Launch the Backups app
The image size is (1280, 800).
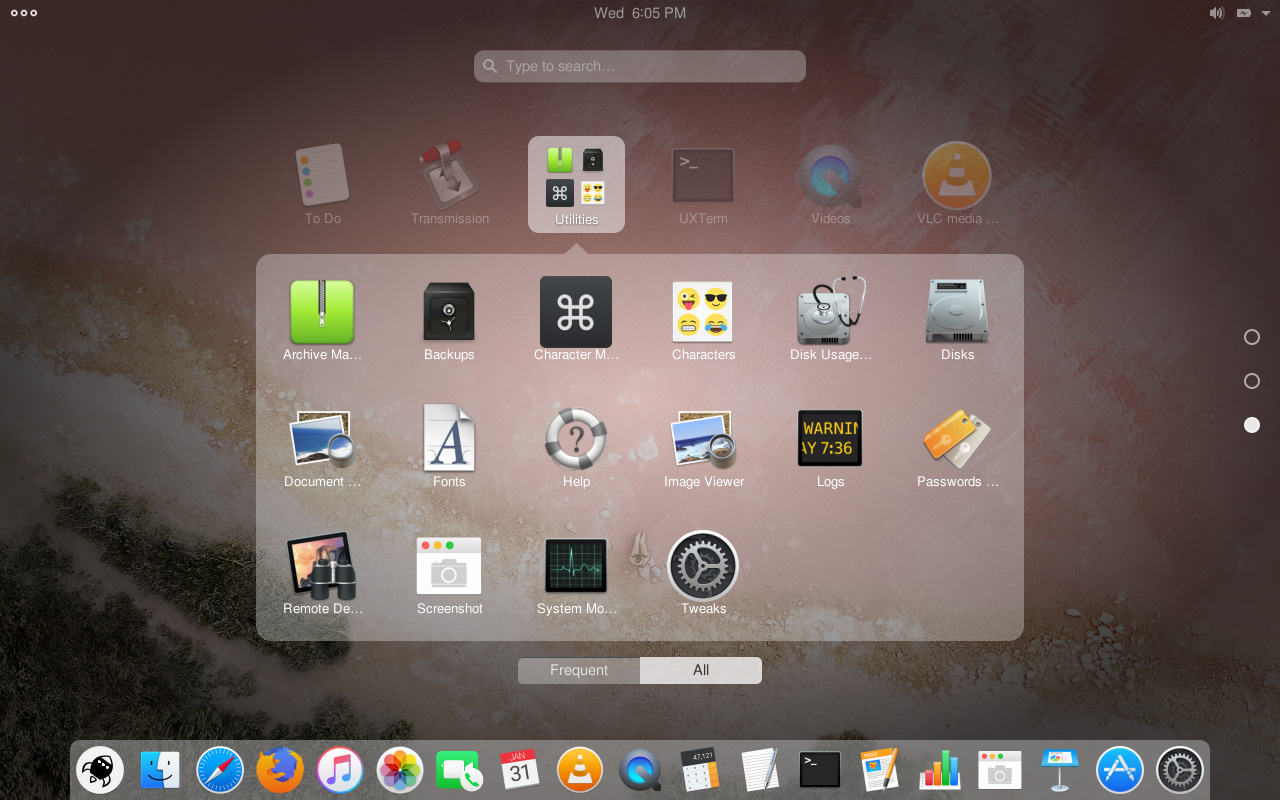point(449,320)
